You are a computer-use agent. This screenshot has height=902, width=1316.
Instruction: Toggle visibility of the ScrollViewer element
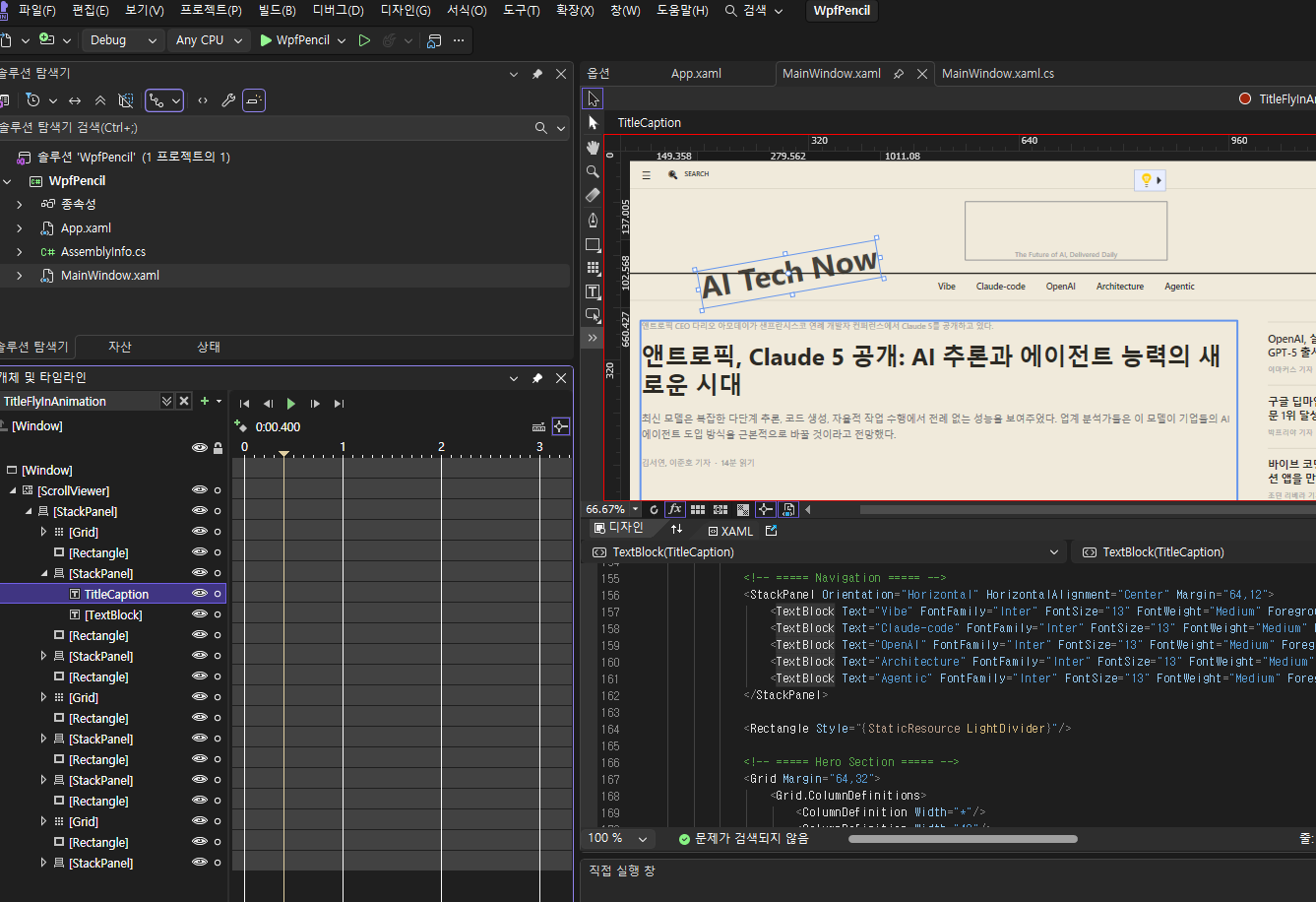point(200,490)
